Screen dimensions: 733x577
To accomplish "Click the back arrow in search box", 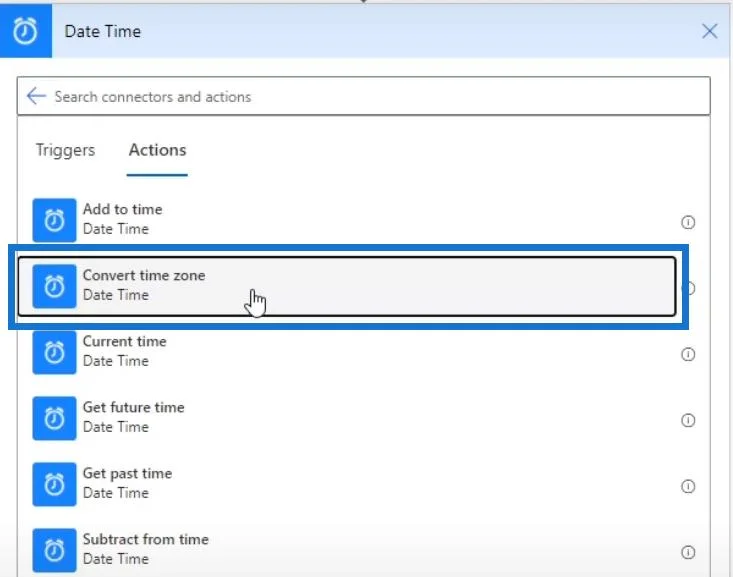I will point(36,96).
